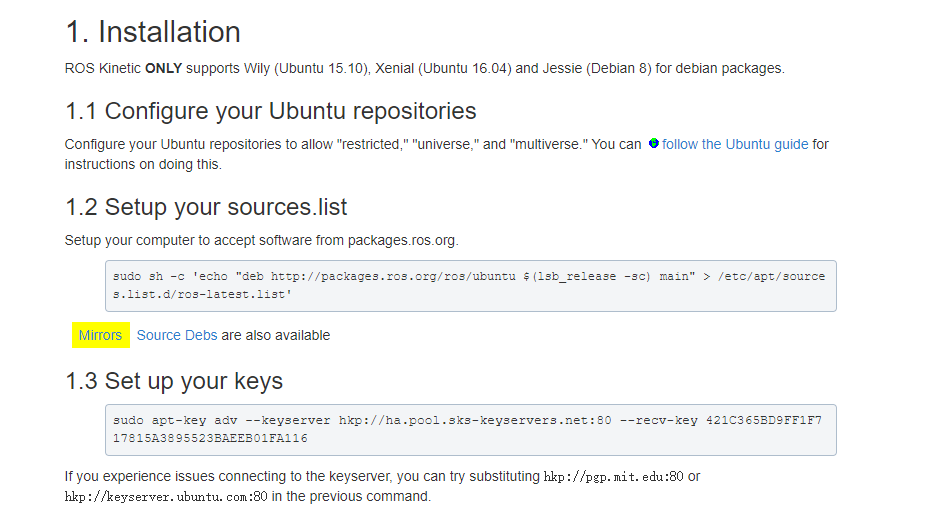Screen dimensions: 946x513
Task: Open the highlighted Mirrors link
Action: tap(100, 335)
